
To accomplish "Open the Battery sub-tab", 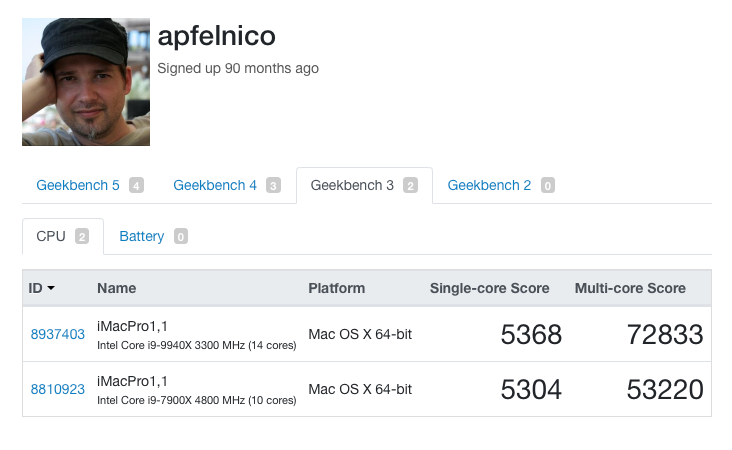I will (x=142, y=236).
